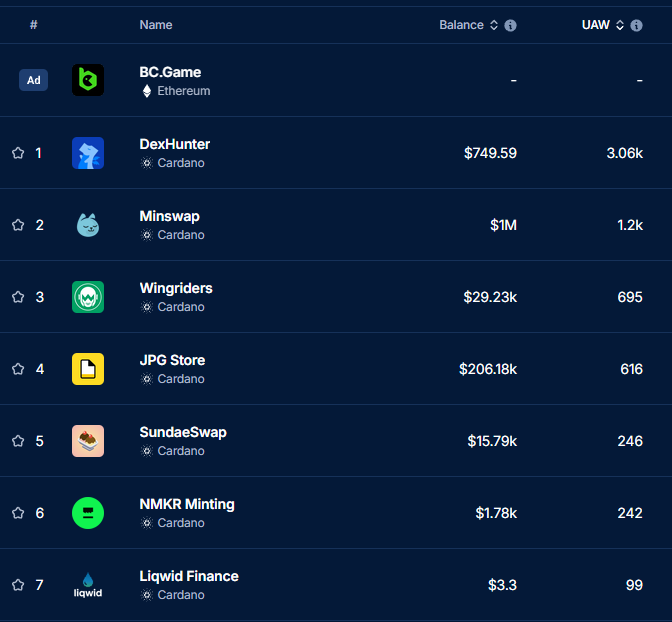Select SundaeSwap UAW value 246
The image size is (672, 622).
coord(630,441)
